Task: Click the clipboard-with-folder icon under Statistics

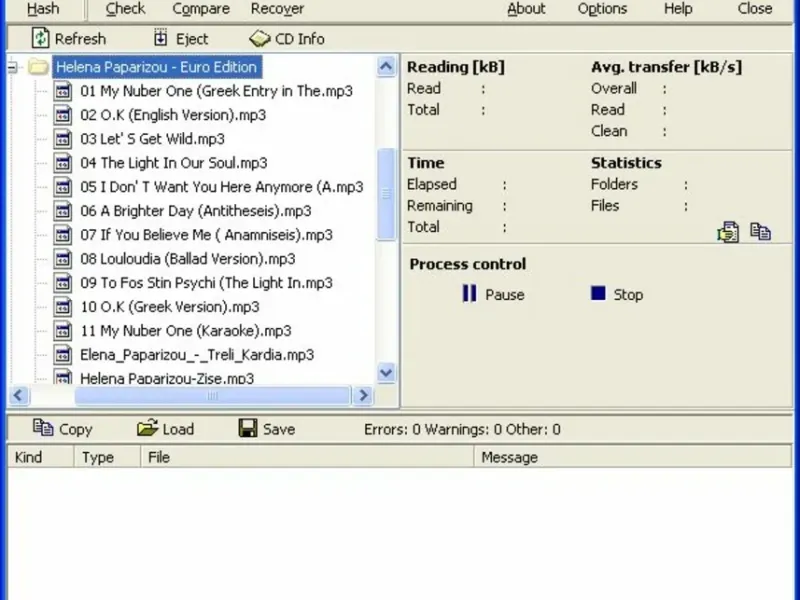Action: pyautogui.click(x=728, y=232)
